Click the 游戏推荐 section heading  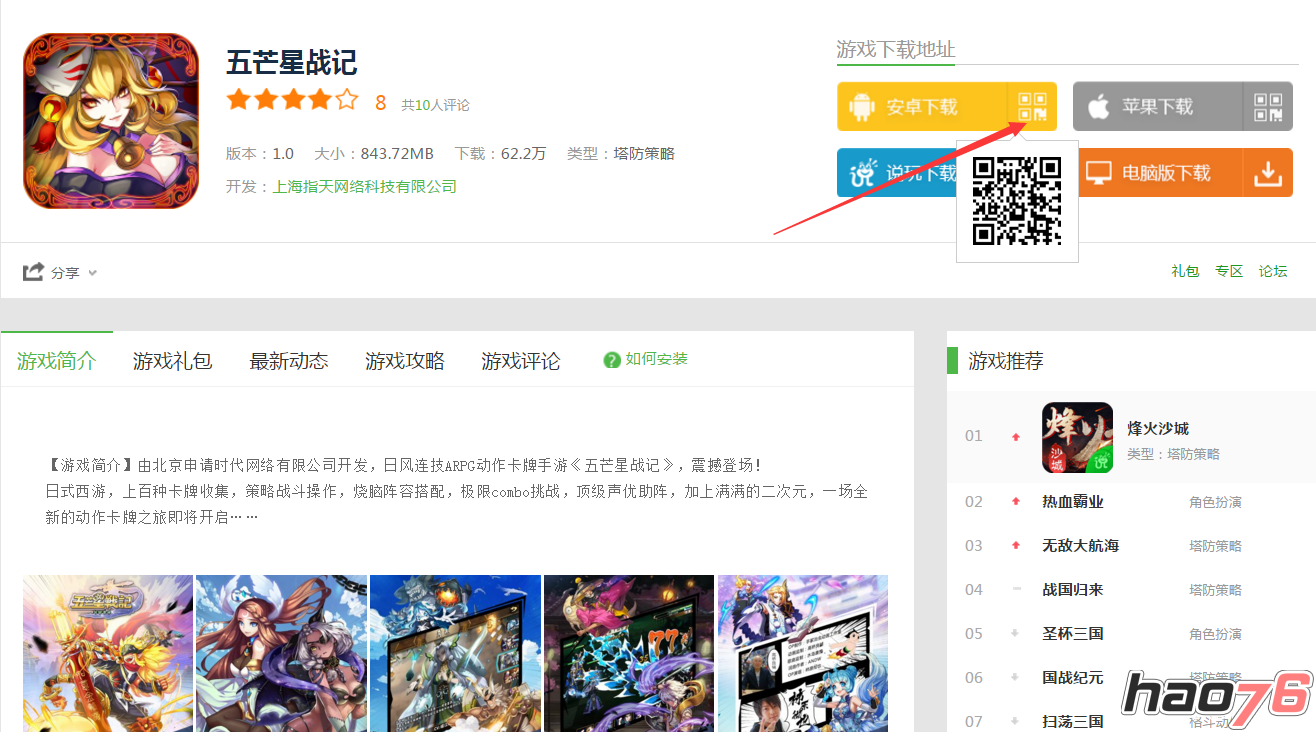pyautogui.click(x=1006, y=361)
